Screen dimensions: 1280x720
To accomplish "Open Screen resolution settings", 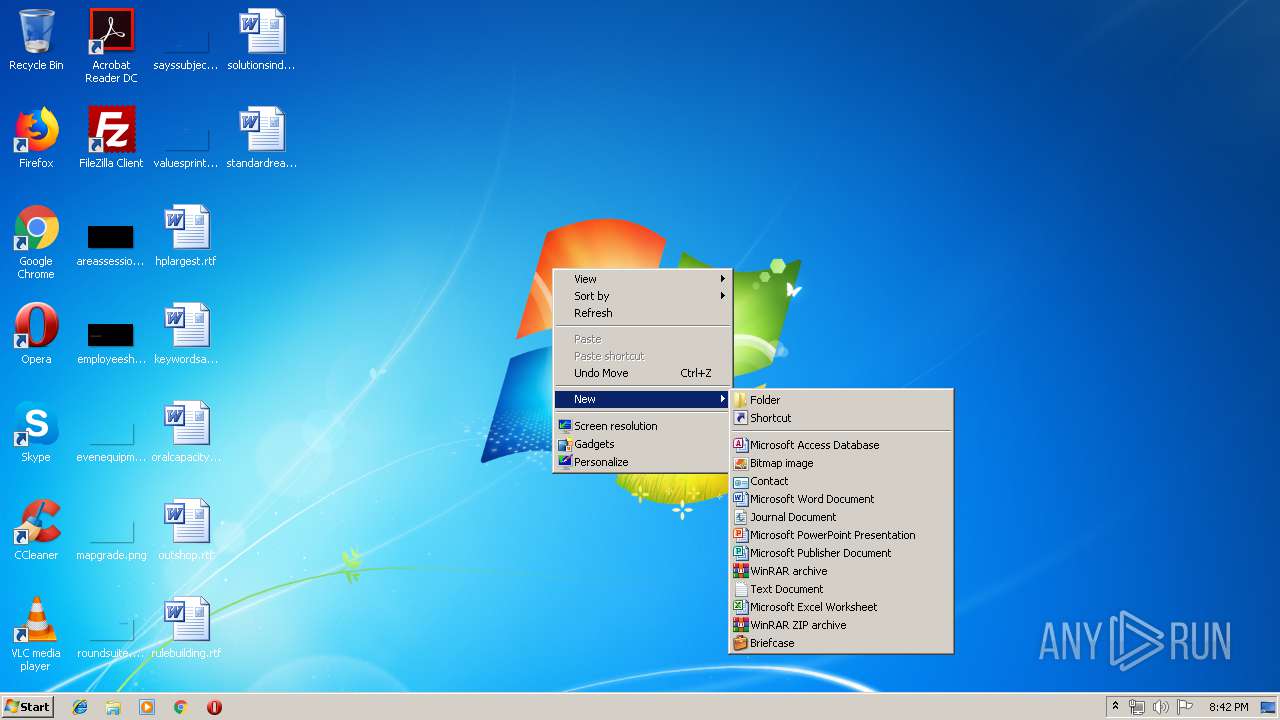I will tap(642, 426).
